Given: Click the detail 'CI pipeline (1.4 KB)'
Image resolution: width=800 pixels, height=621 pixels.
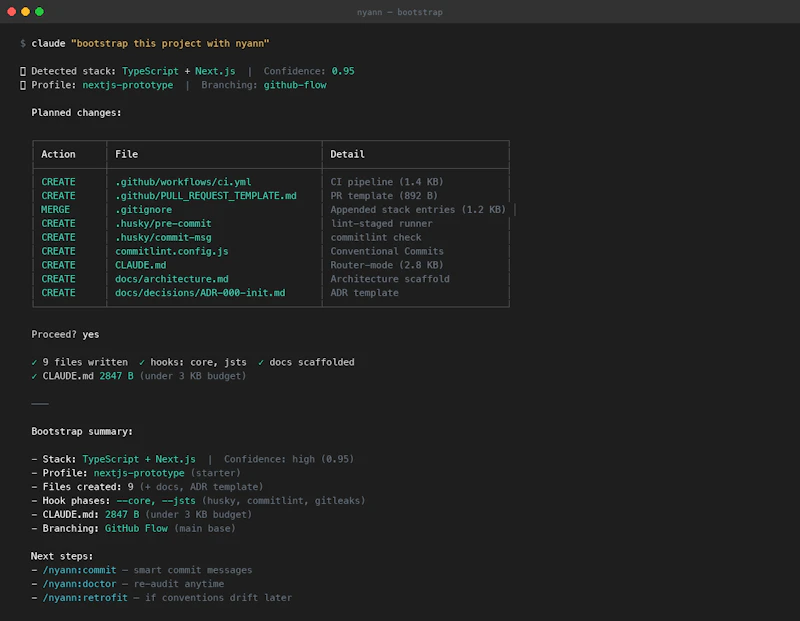Looking at the screenshot, I should click(x=387, y=182).
